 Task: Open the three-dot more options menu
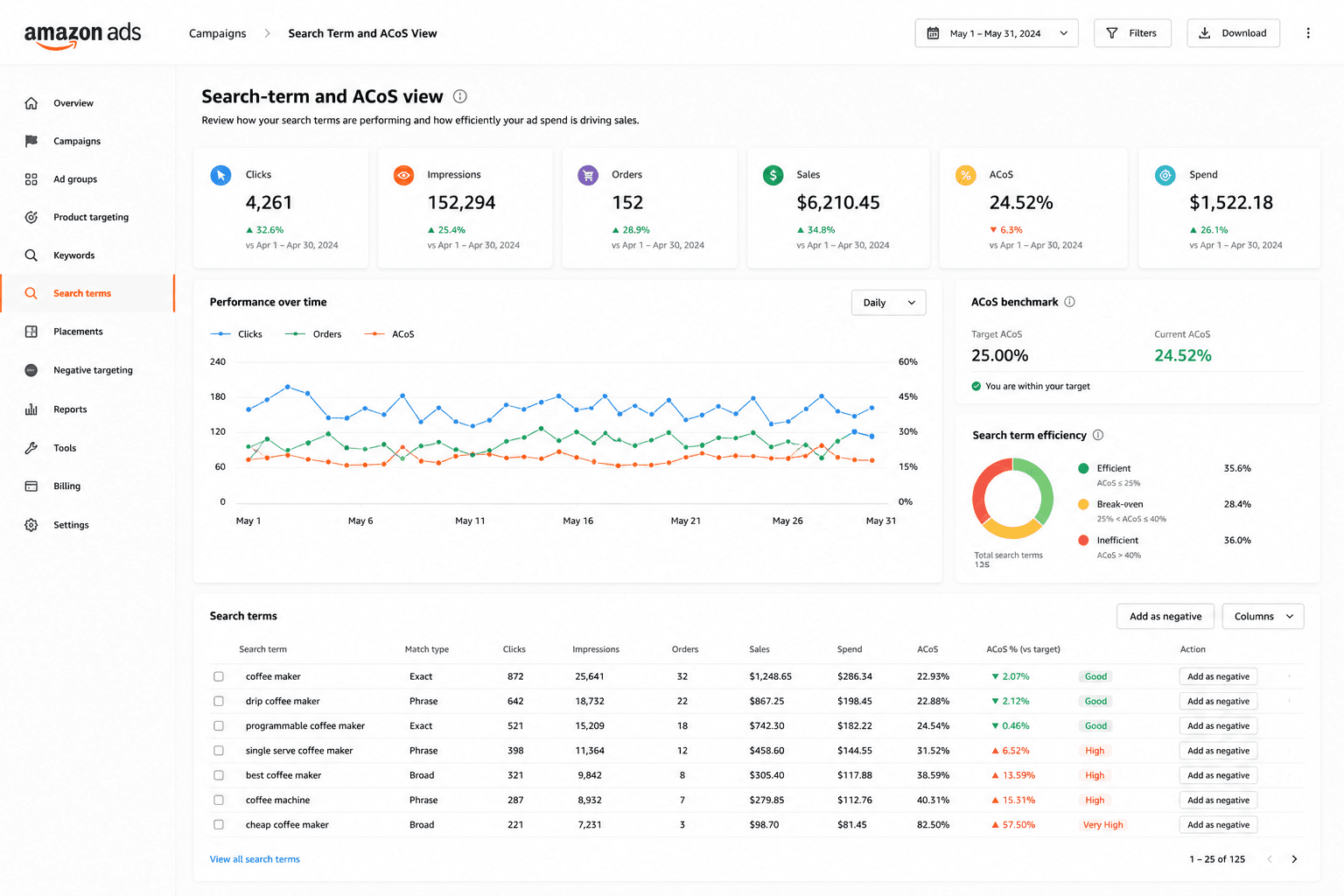pyautogui.click(x=1308, y=33)
